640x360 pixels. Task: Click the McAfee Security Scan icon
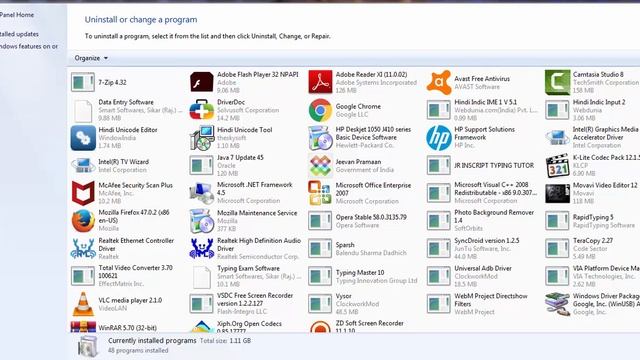click(x=83, y=193)
